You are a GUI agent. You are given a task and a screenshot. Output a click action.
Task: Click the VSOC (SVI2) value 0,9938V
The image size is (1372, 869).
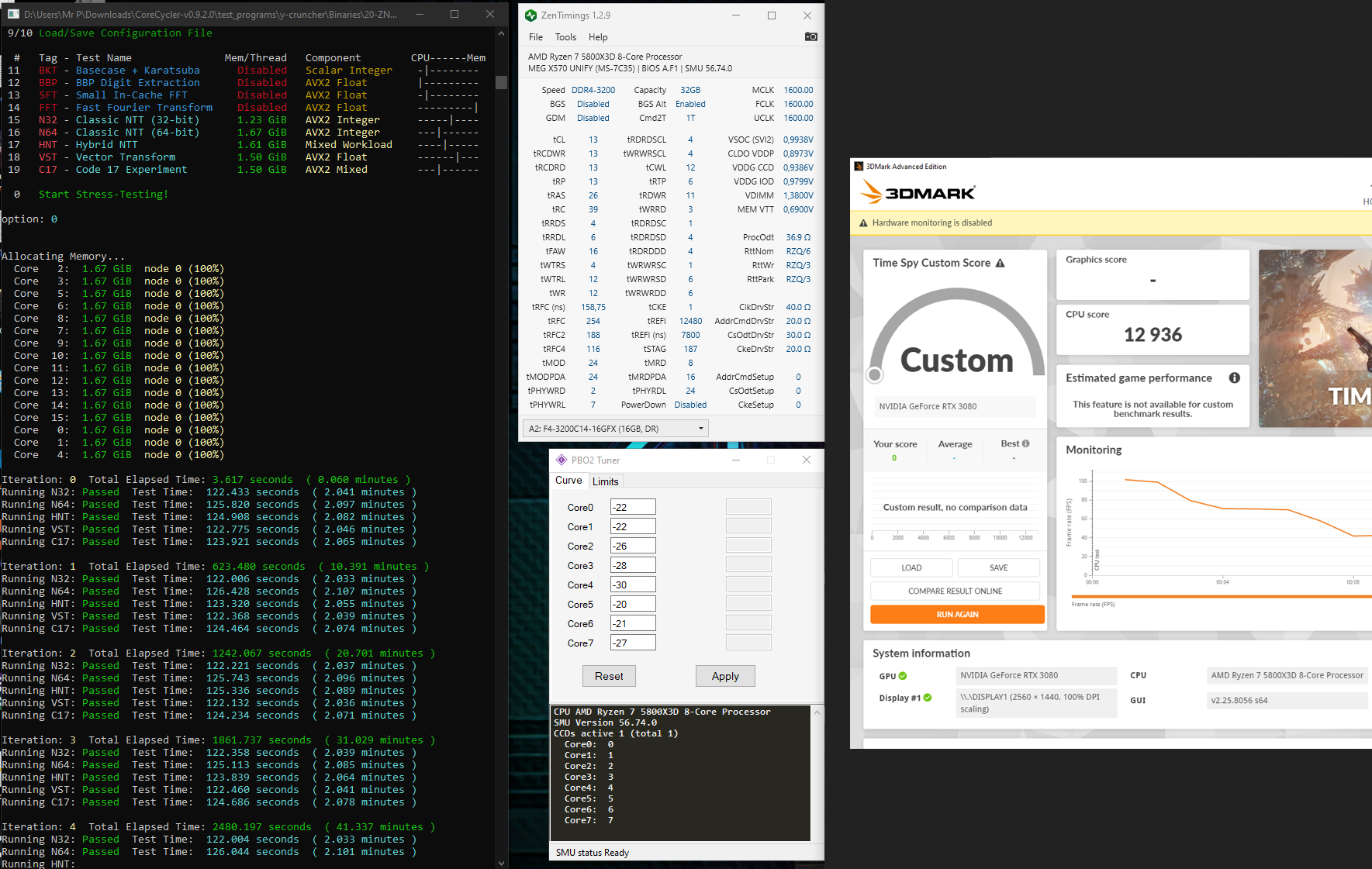pos(798,140)
